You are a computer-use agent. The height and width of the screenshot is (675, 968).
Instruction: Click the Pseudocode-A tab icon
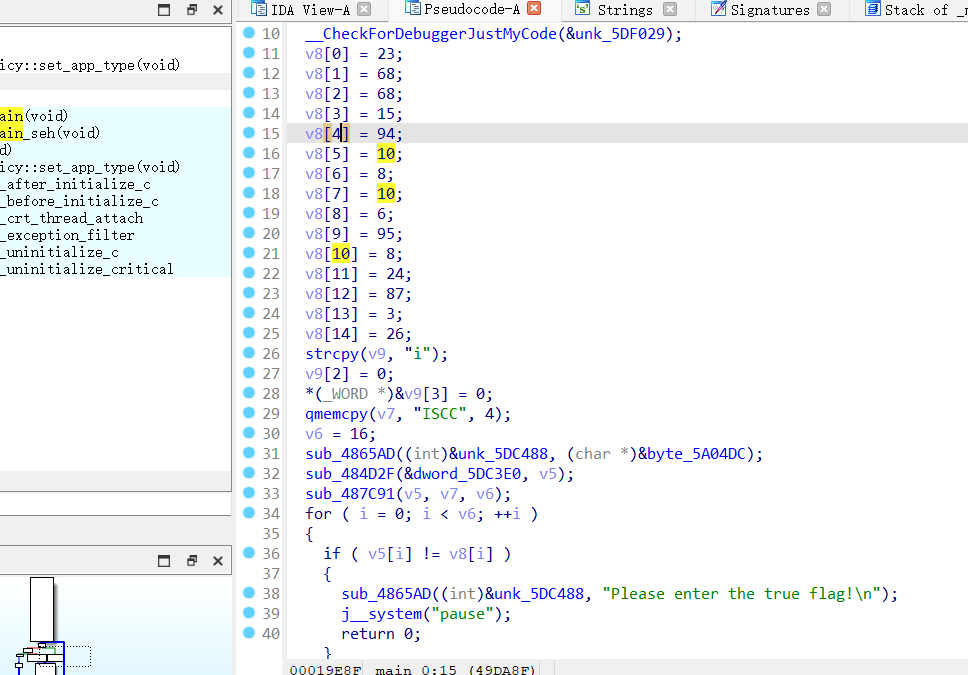tap(412, 8)
